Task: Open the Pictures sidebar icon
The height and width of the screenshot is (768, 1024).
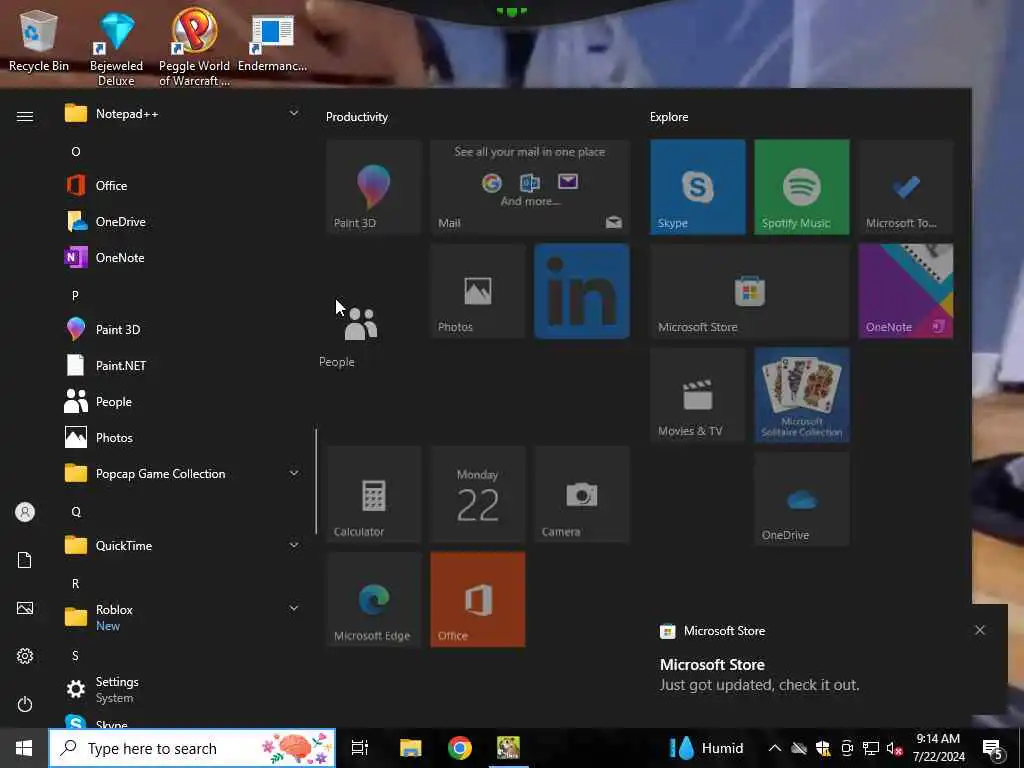Action: [x=25, y=609]
